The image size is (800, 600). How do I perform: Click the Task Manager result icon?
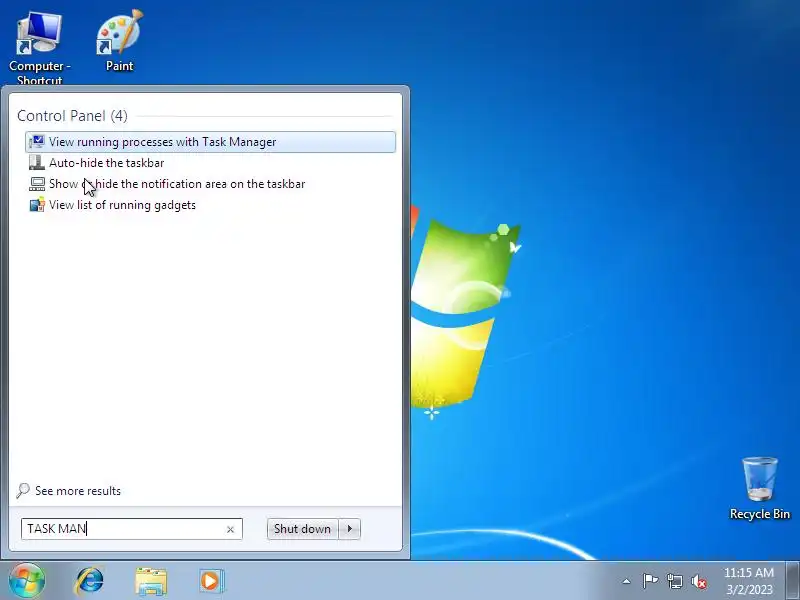pos(37,141)
